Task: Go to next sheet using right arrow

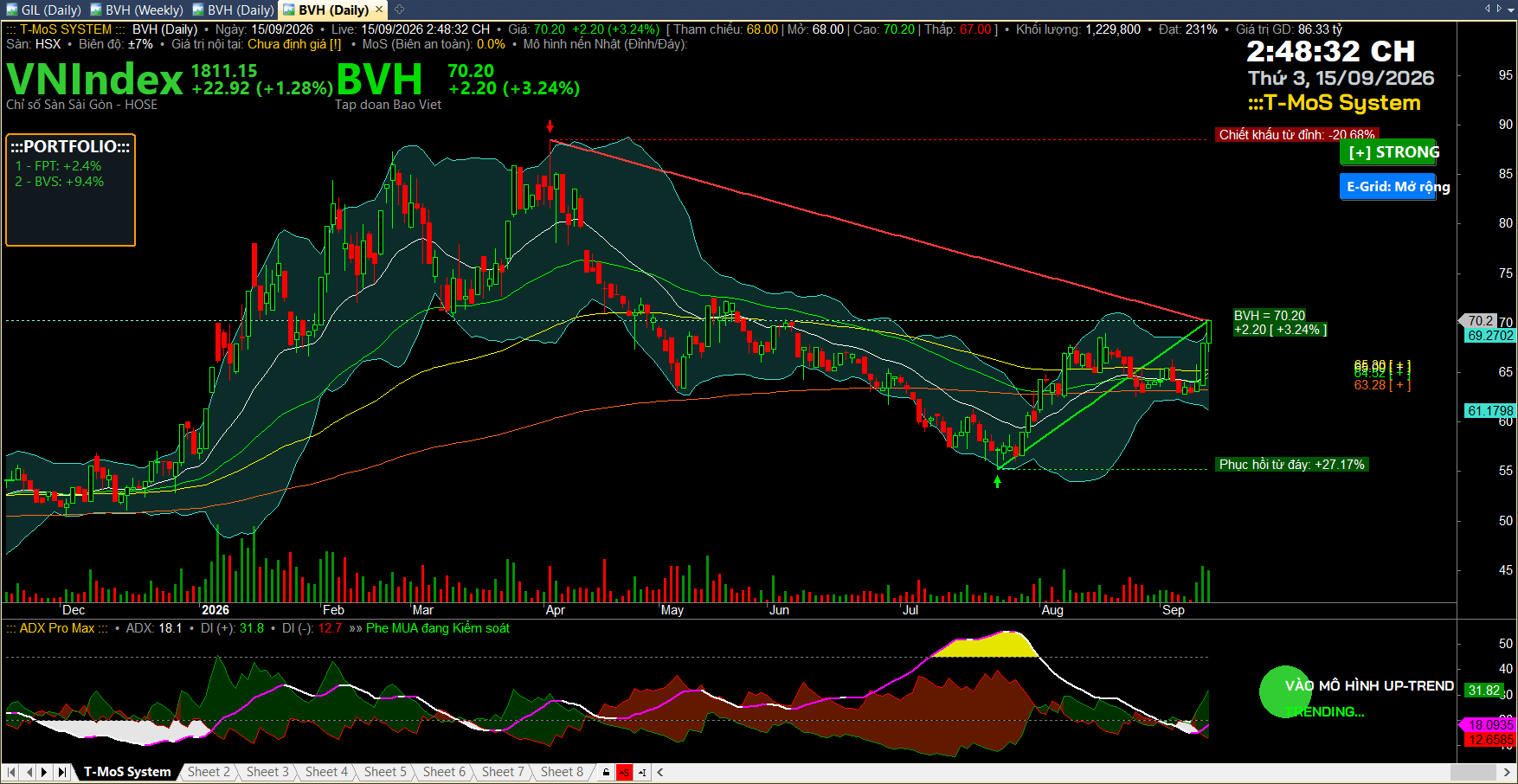Action: 45,772
